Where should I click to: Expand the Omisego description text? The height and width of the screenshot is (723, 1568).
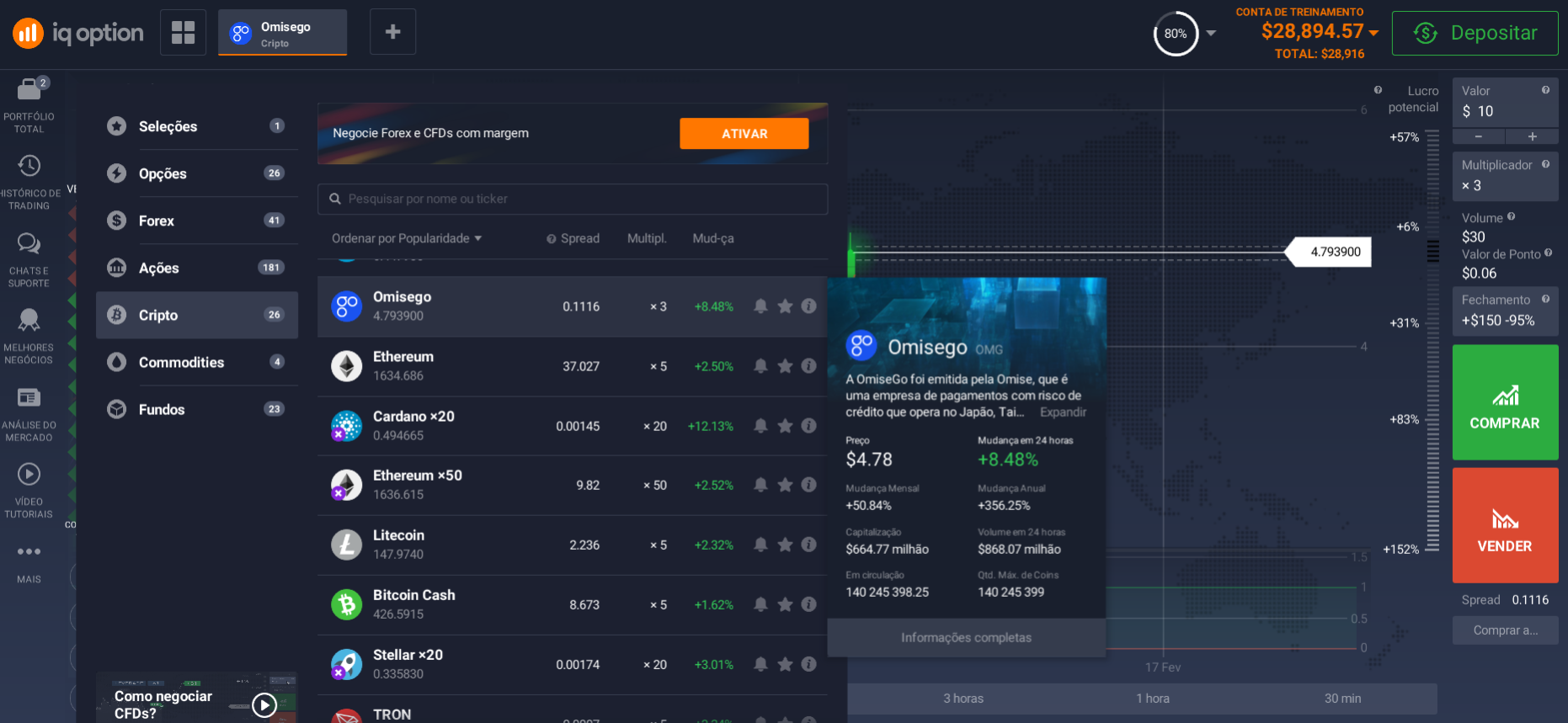click(1063, 412)
